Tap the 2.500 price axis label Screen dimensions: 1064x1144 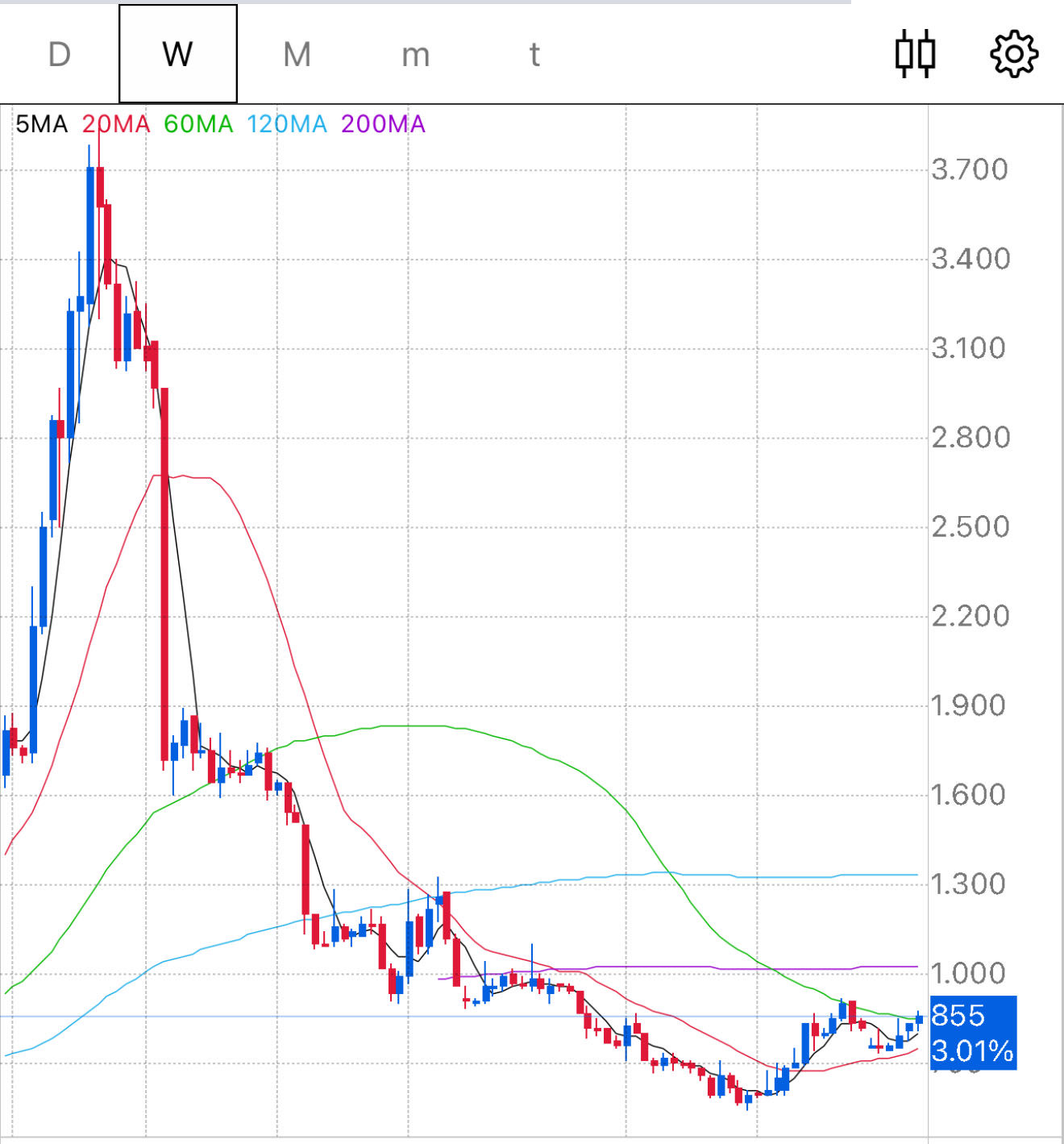click(970, 528)
